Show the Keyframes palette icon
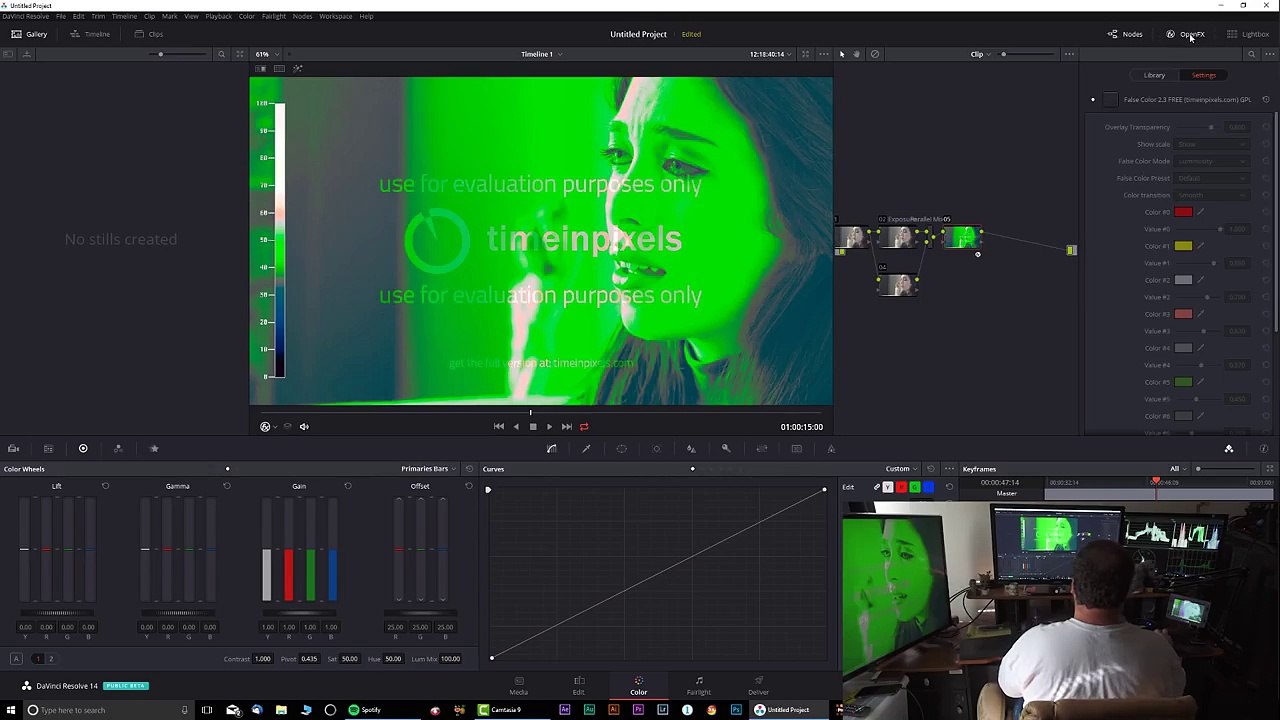 tap(1229, 449)
